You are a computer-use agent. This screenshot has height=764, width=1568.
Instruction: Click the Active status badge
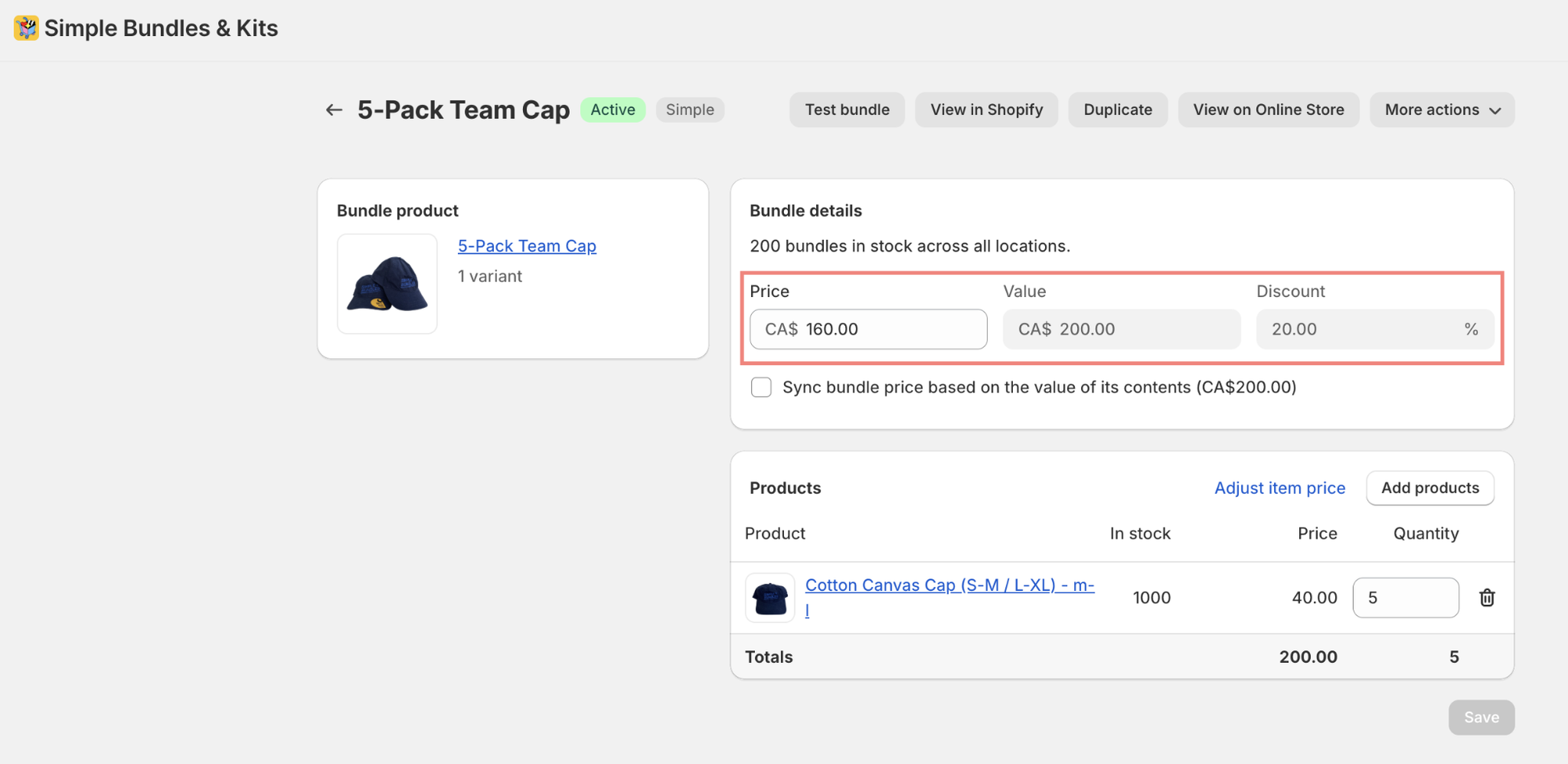tap(612, 110)
